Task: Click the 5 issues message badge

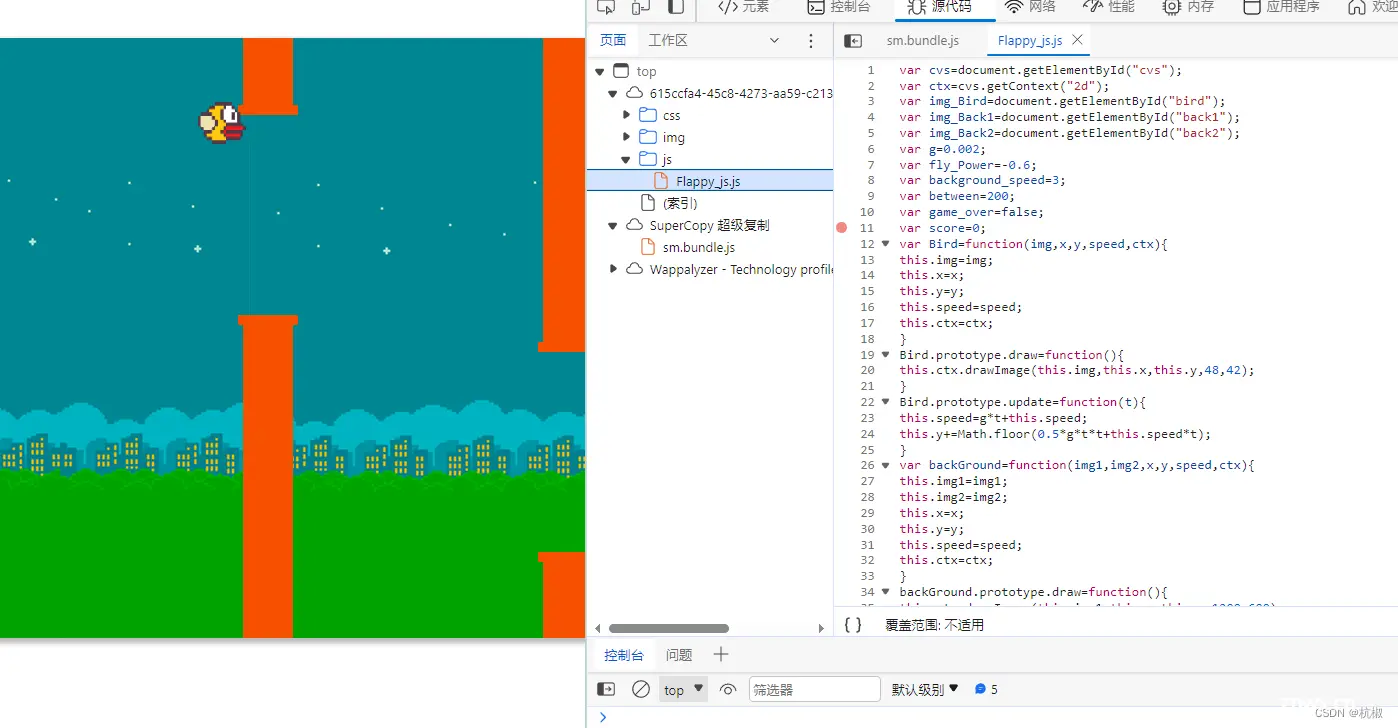Action: tap(986, 689)
